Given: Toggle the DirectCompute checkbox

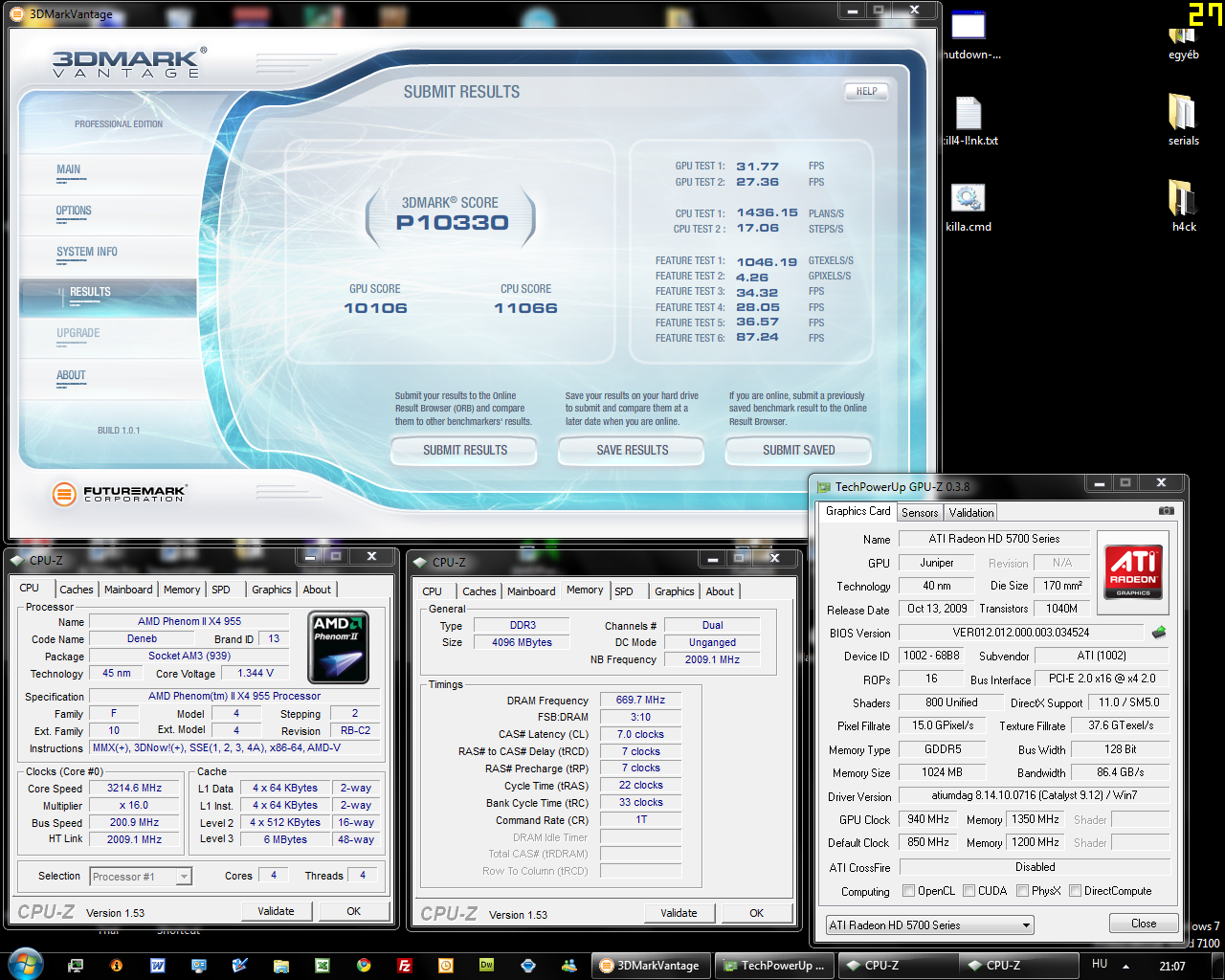Looking at the screenshot, I should point(1075,891).
